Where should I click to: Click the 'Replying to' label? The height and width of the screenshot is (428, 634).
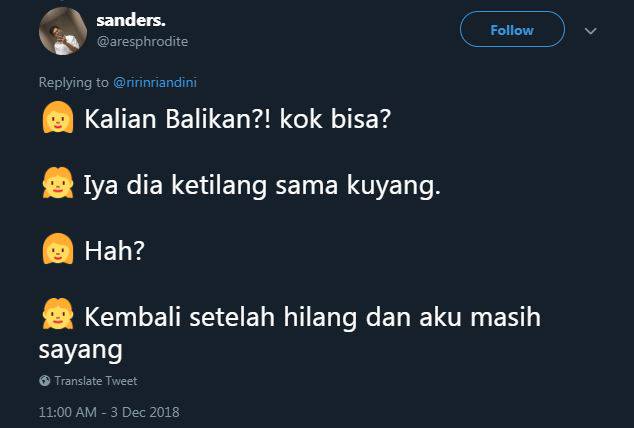coord(74,82)
